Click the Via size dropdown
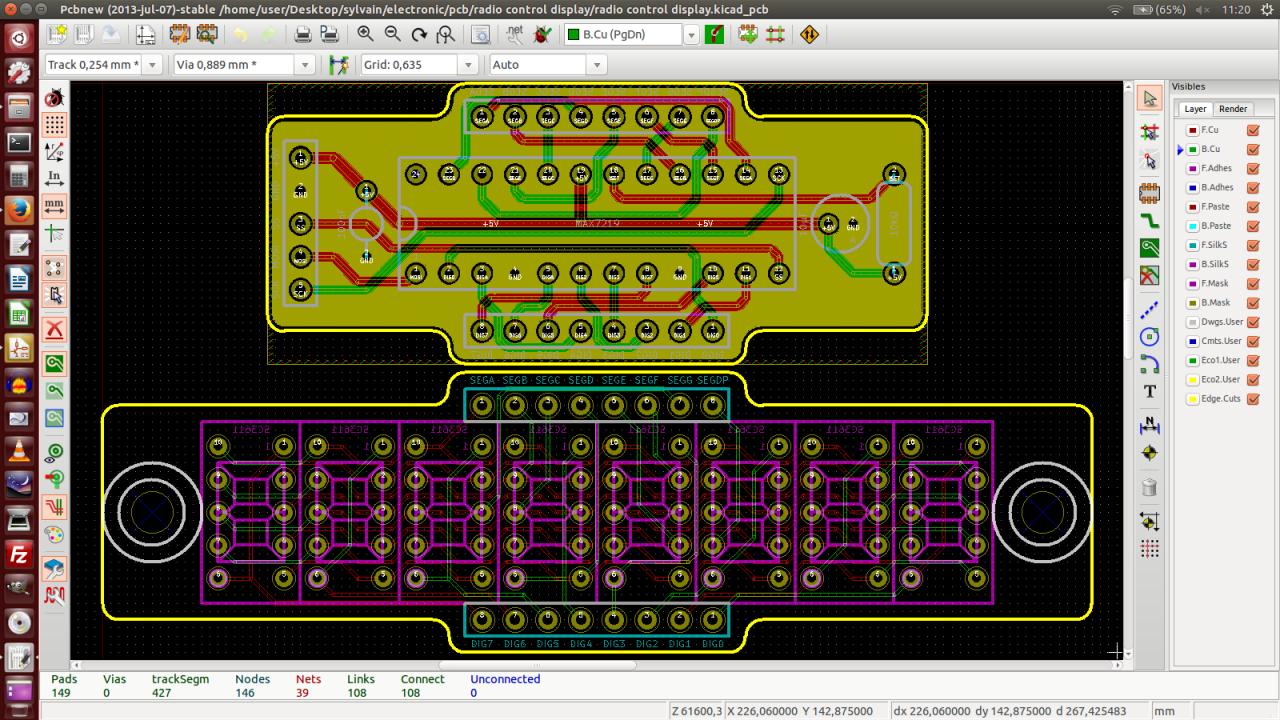Viewport: 1280px width, 720px height. click(305, 65)
